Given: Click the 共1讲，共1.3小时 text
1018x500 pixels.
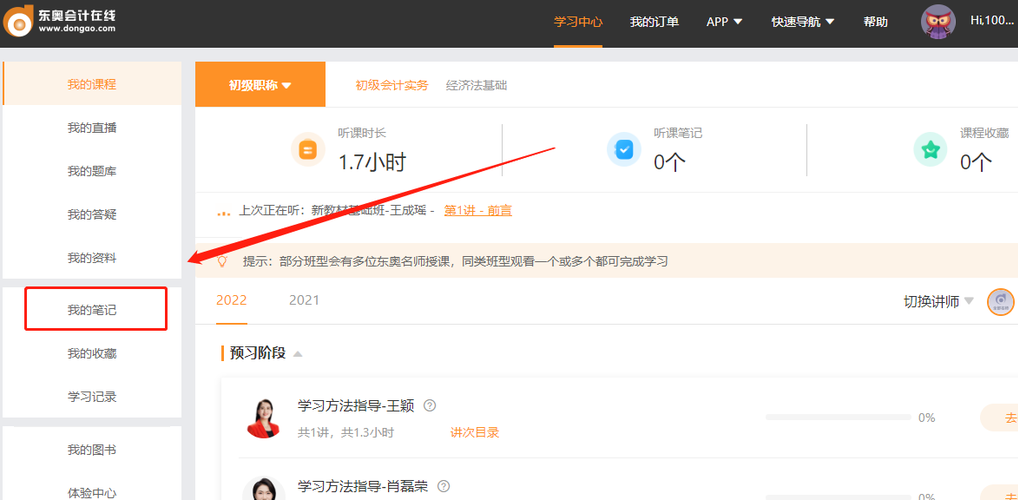Looking at the screenshot, I should [x=345, y=432].
